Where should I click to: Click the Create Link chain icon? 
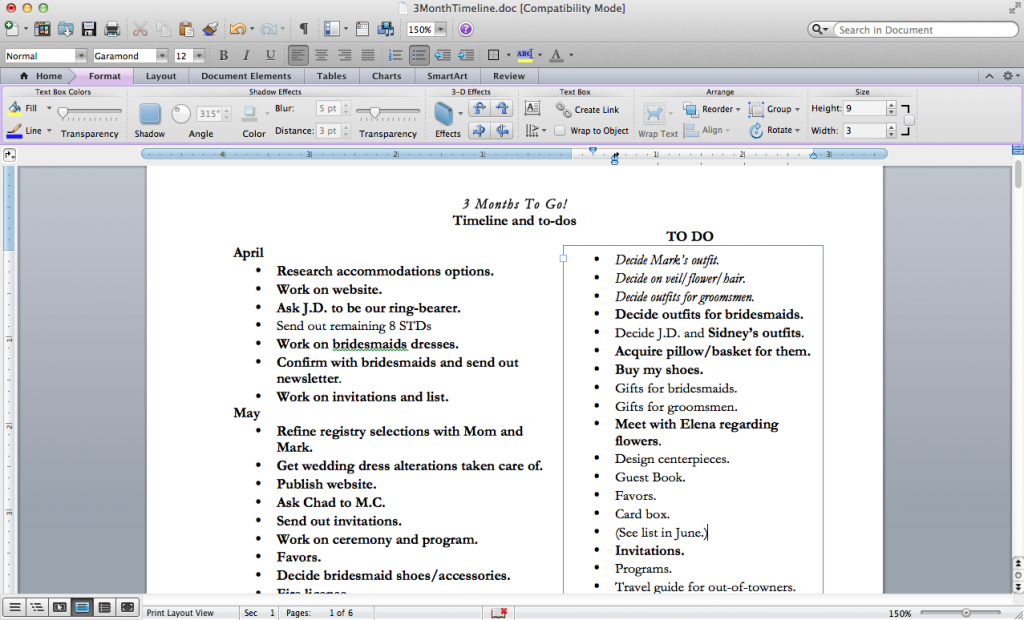pyautogui.click(x=564, y=109)
